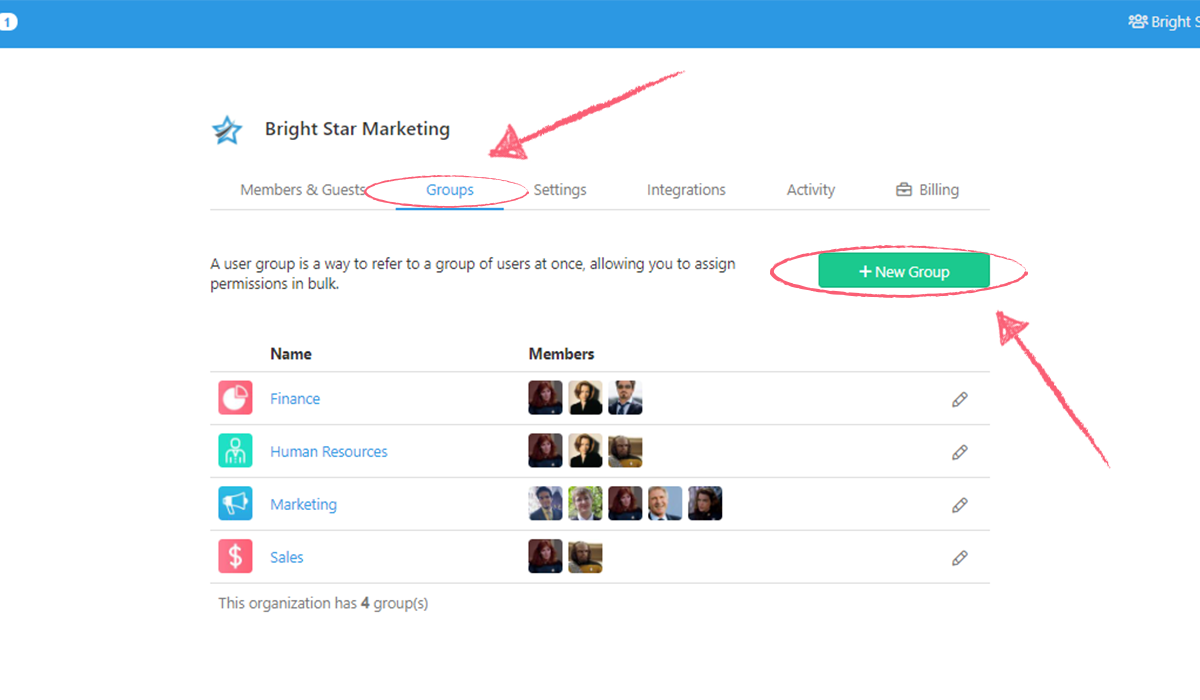Click the Bright Star Marketing organization title
This screenshot has height=700, width=1200.
click(357, 129)
